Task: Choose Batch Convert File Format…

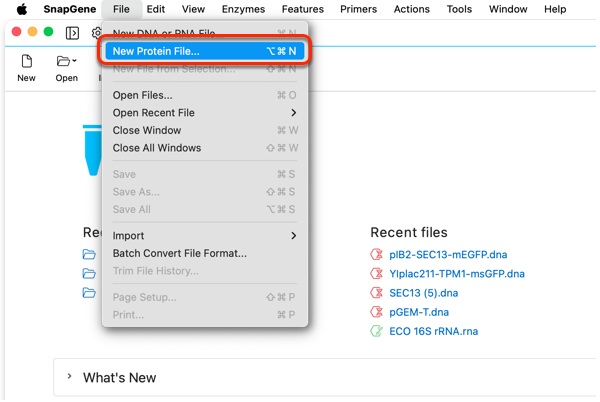Action: [205, 253]
